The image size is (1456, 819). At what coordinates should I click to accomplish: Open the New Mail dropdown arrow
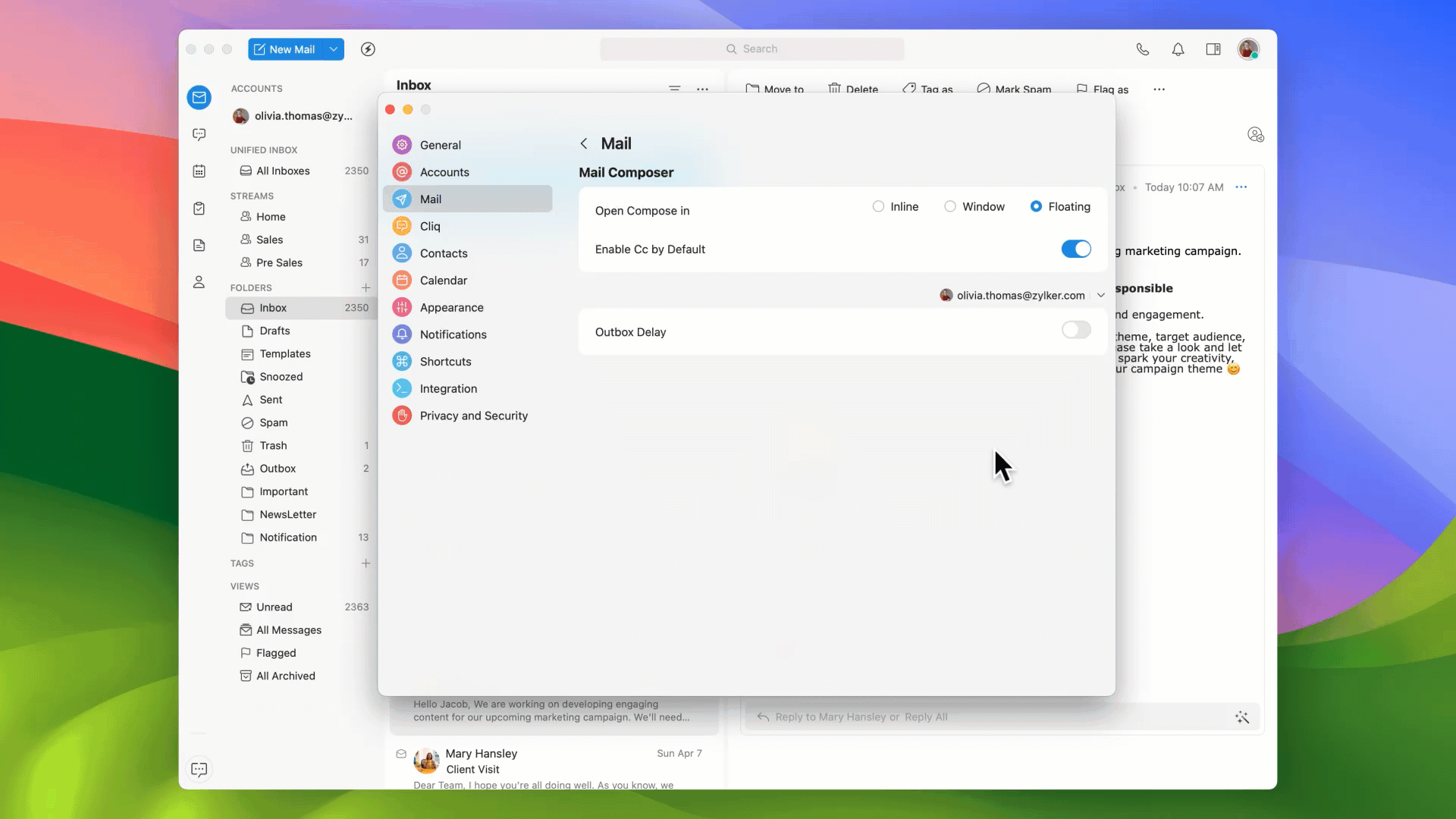[x=333, y=49]
